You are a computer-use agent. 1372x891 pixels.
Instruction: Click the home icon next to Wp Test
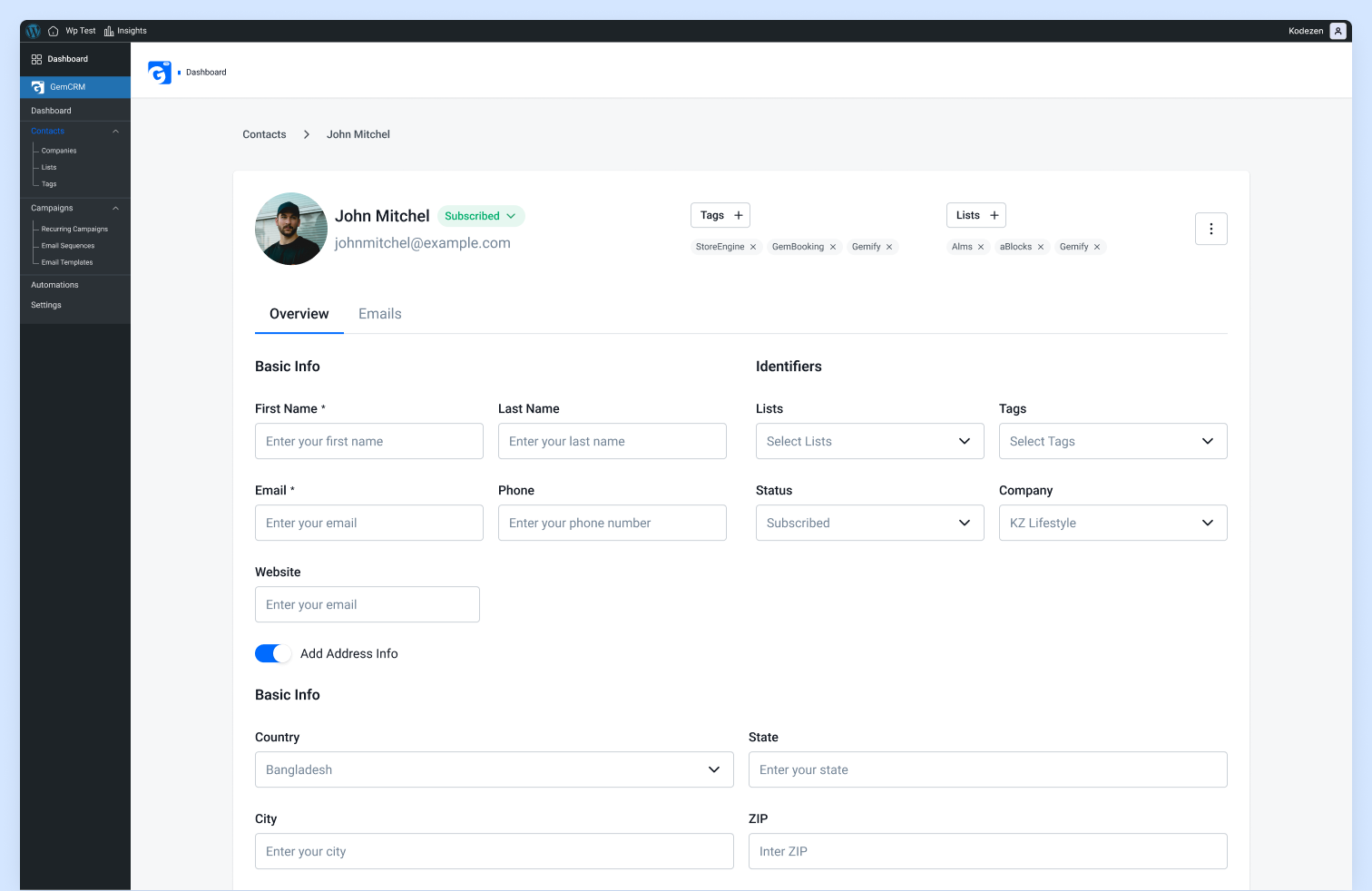coord(53,30)
